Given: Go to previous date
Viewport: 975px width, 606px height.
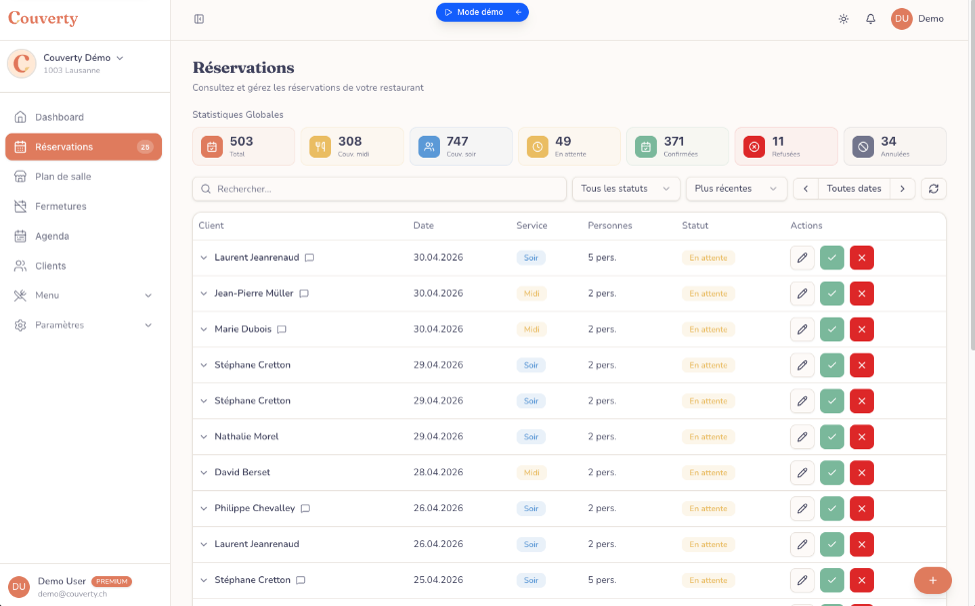Looking at the screenshot, I should coord(806,189).
